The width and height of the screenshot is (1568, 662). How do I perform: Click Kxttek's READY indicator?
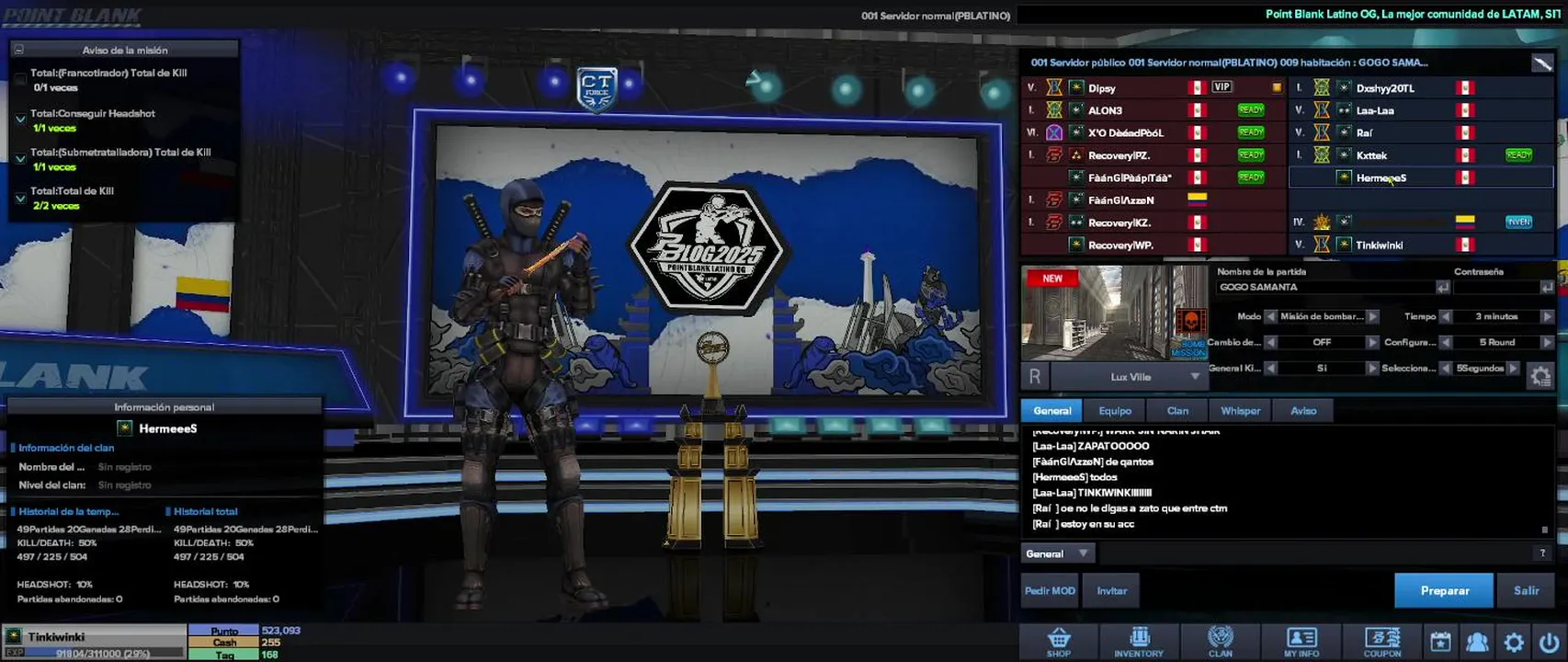coord(1518,154)
